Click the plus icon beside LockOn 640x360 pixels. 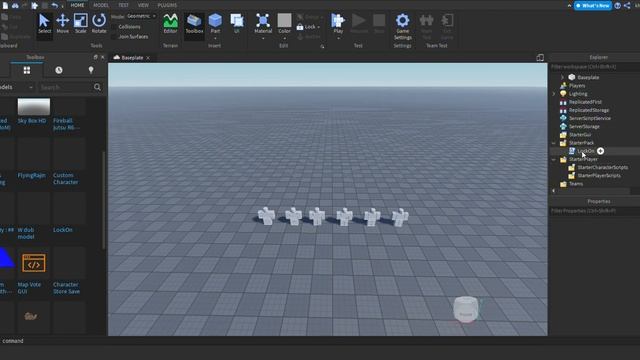[x=600, y=151]
